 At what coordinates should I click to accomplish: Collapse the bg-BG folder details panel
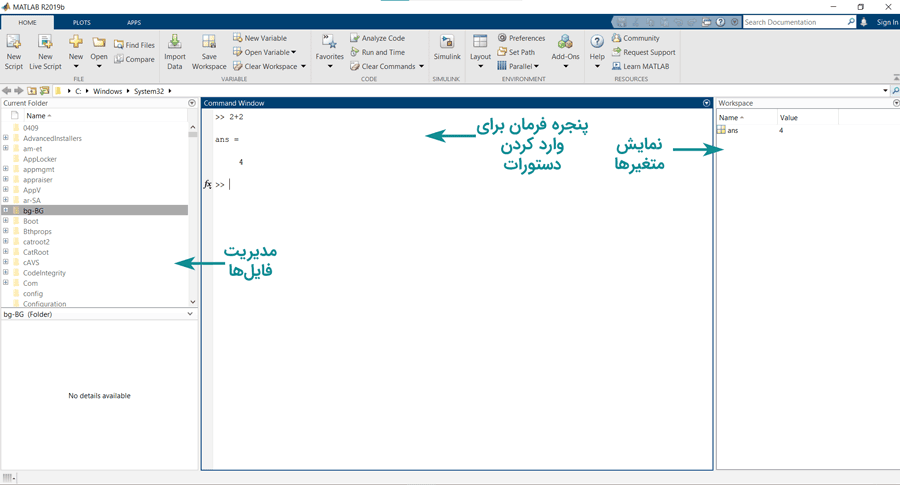190,314
